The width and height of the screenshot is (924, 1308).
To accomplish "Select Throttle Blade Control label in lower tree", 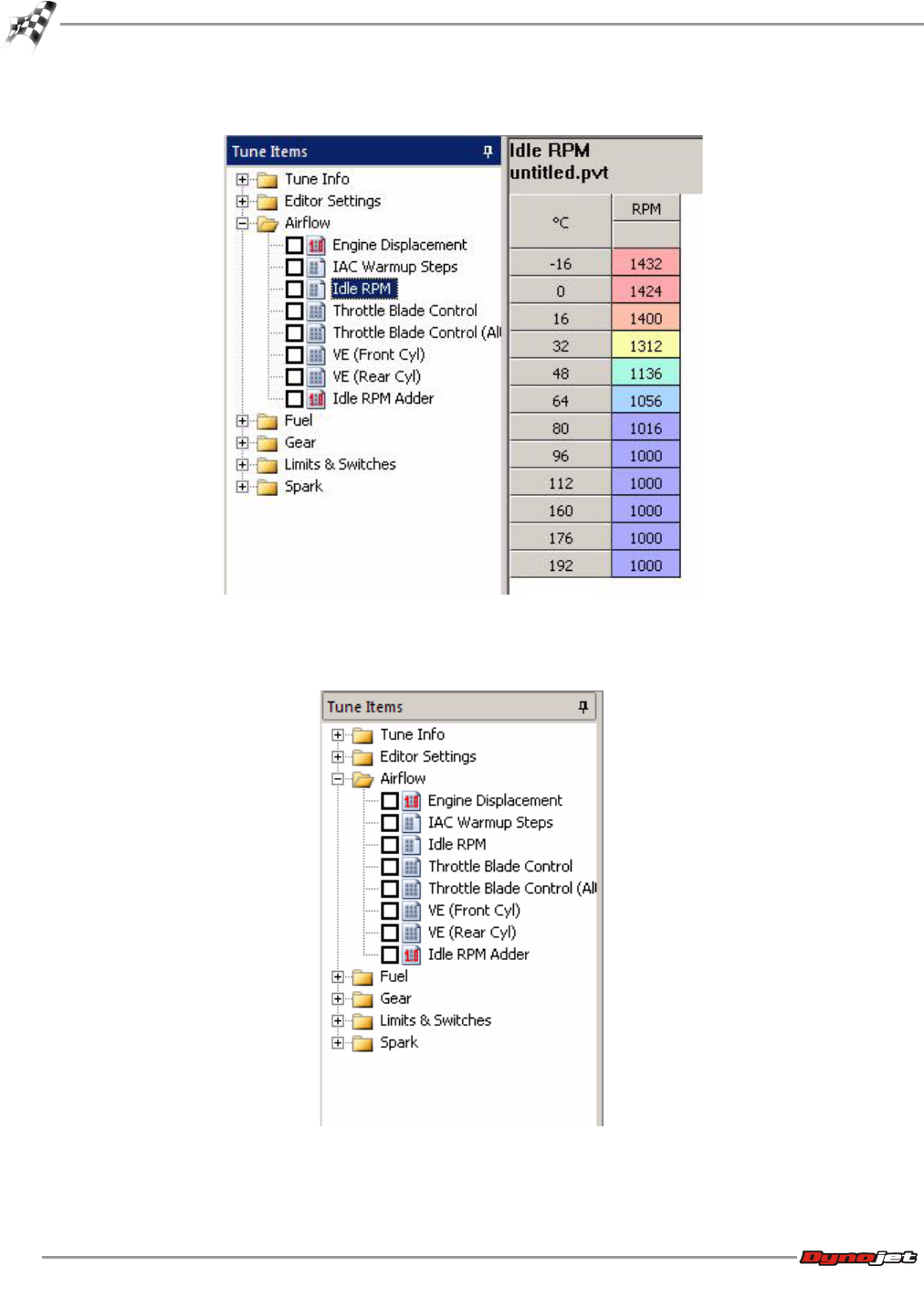I will 500,866.
